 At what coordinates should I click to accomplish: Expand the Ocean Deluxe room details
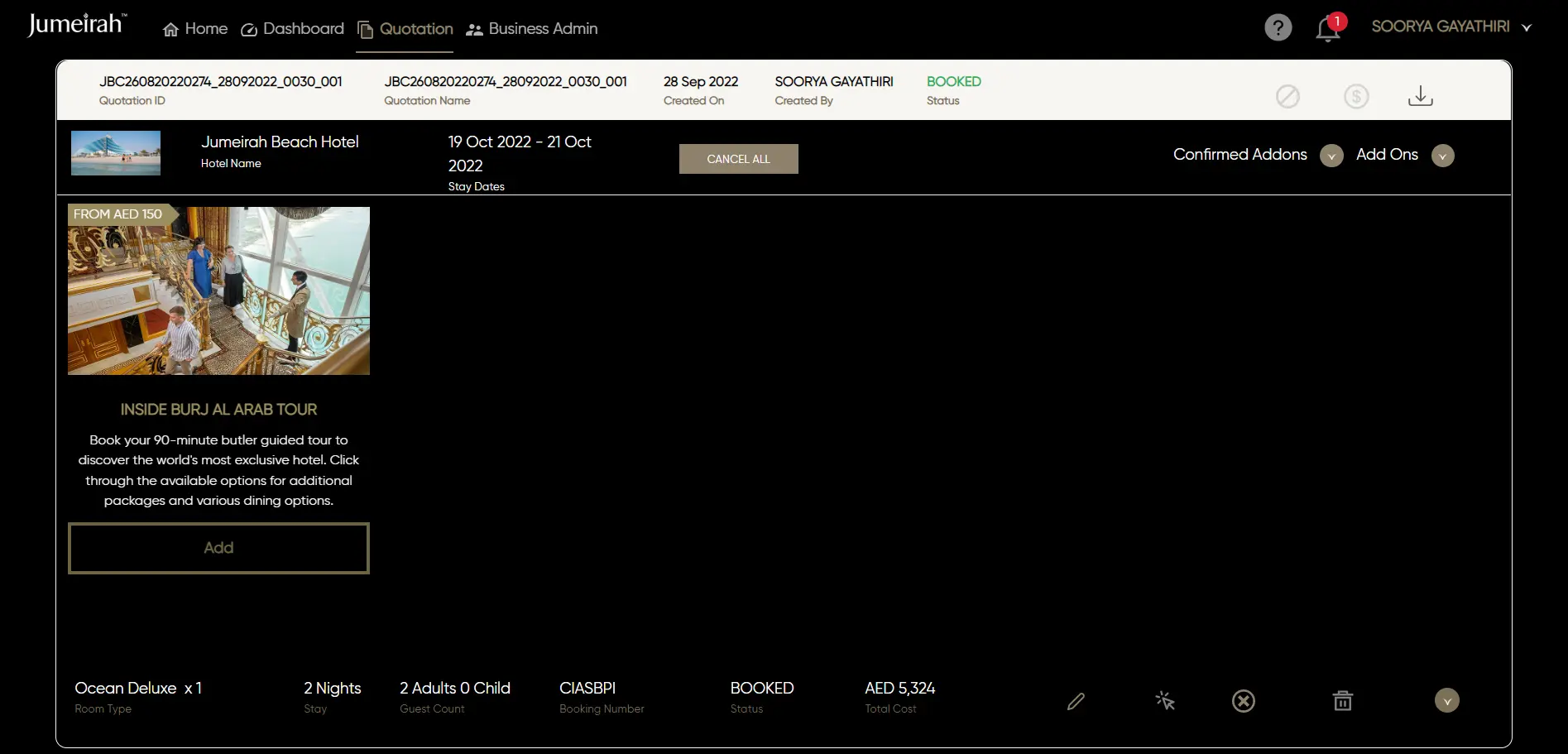[x=1446, y=700]
